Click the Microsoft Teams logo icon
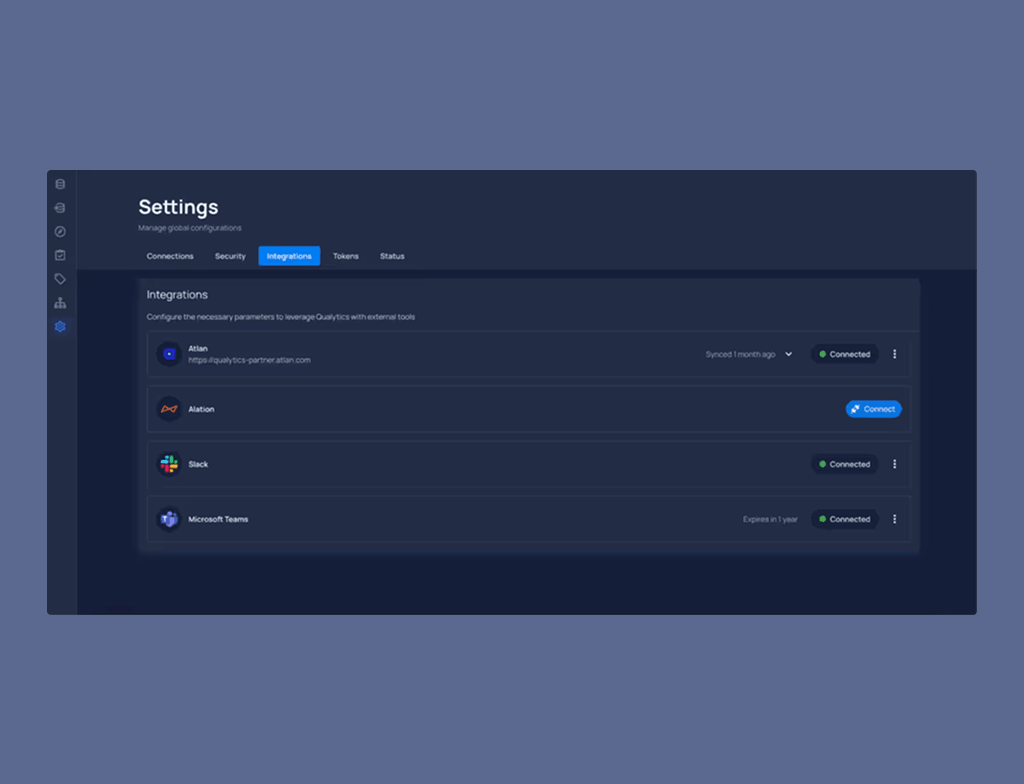1024x784 pixels. 169,519
